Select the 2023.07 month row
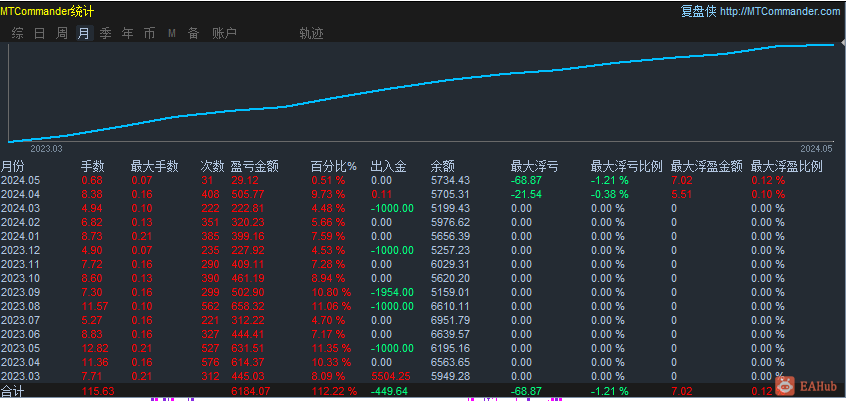846x401 pixels. pos(423,321)
